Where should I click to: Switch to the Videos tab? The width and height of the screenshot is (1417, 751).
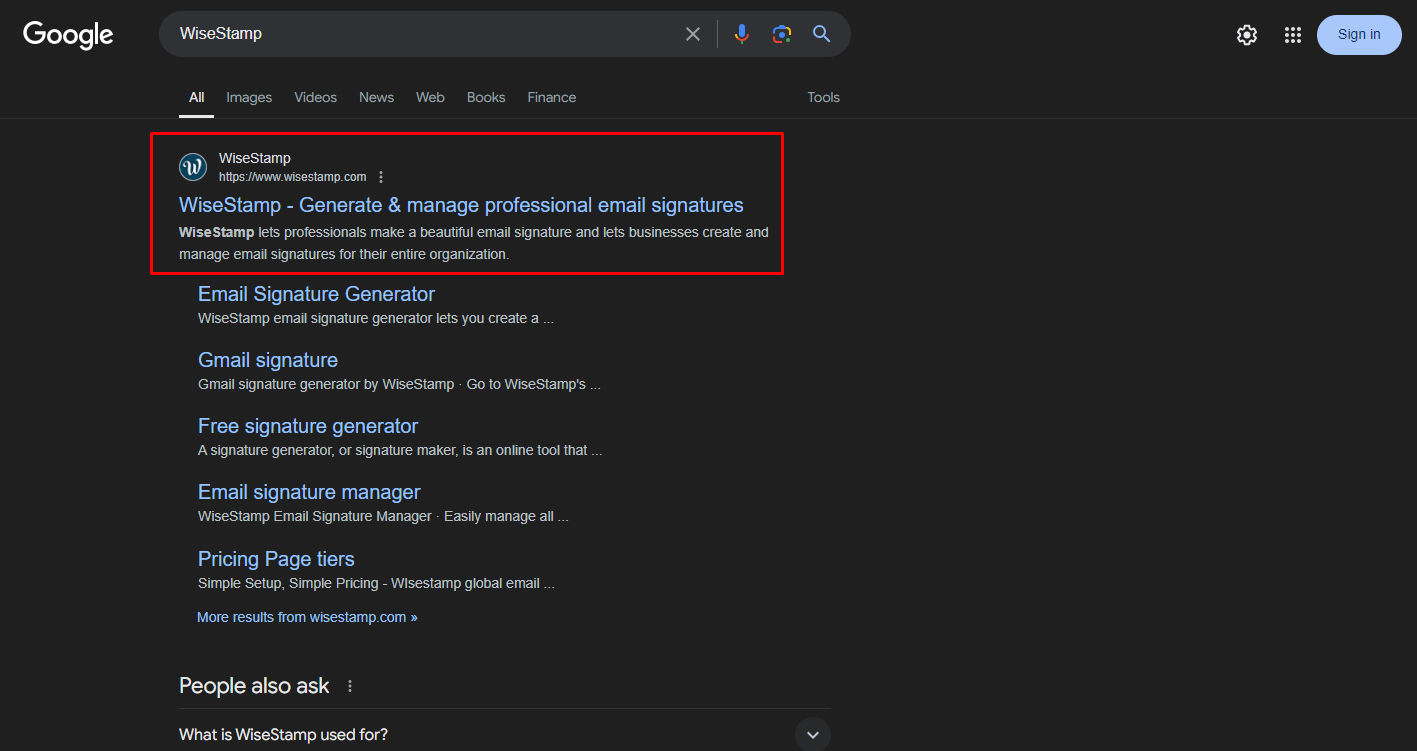coord(315,97)
